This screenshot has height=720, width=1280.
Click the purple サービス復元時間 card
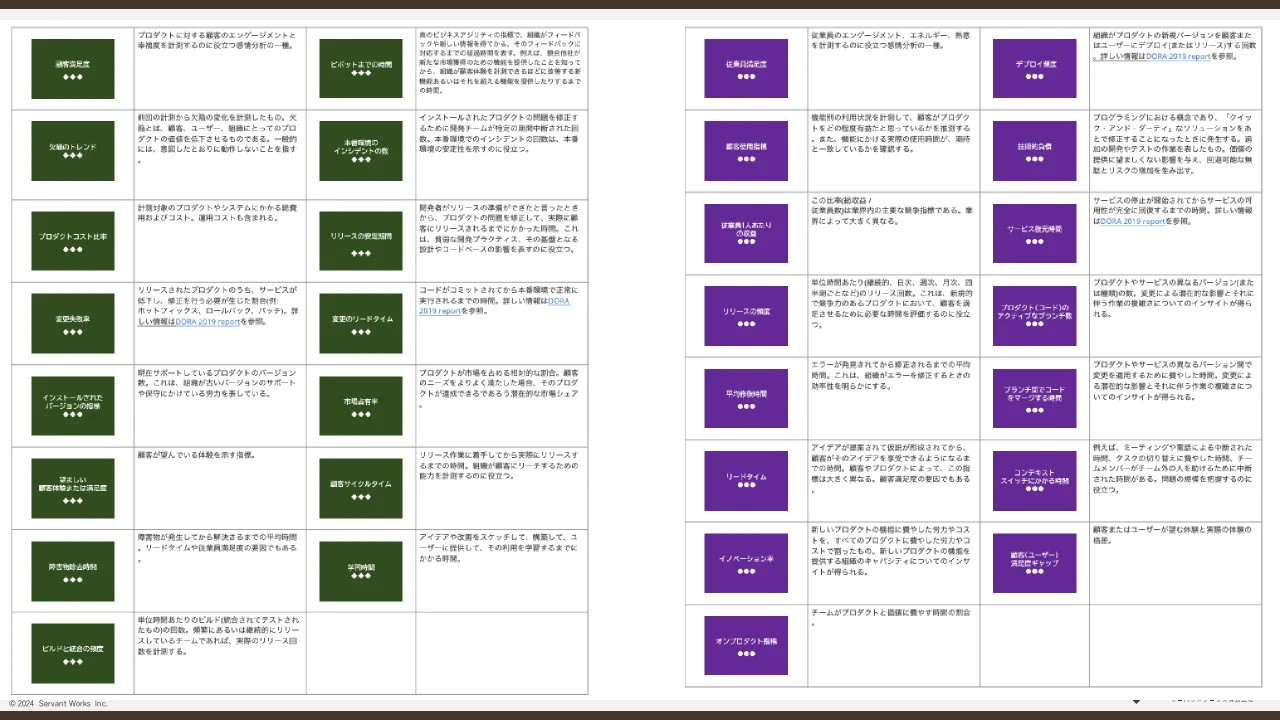click(x=1035, y=233)
